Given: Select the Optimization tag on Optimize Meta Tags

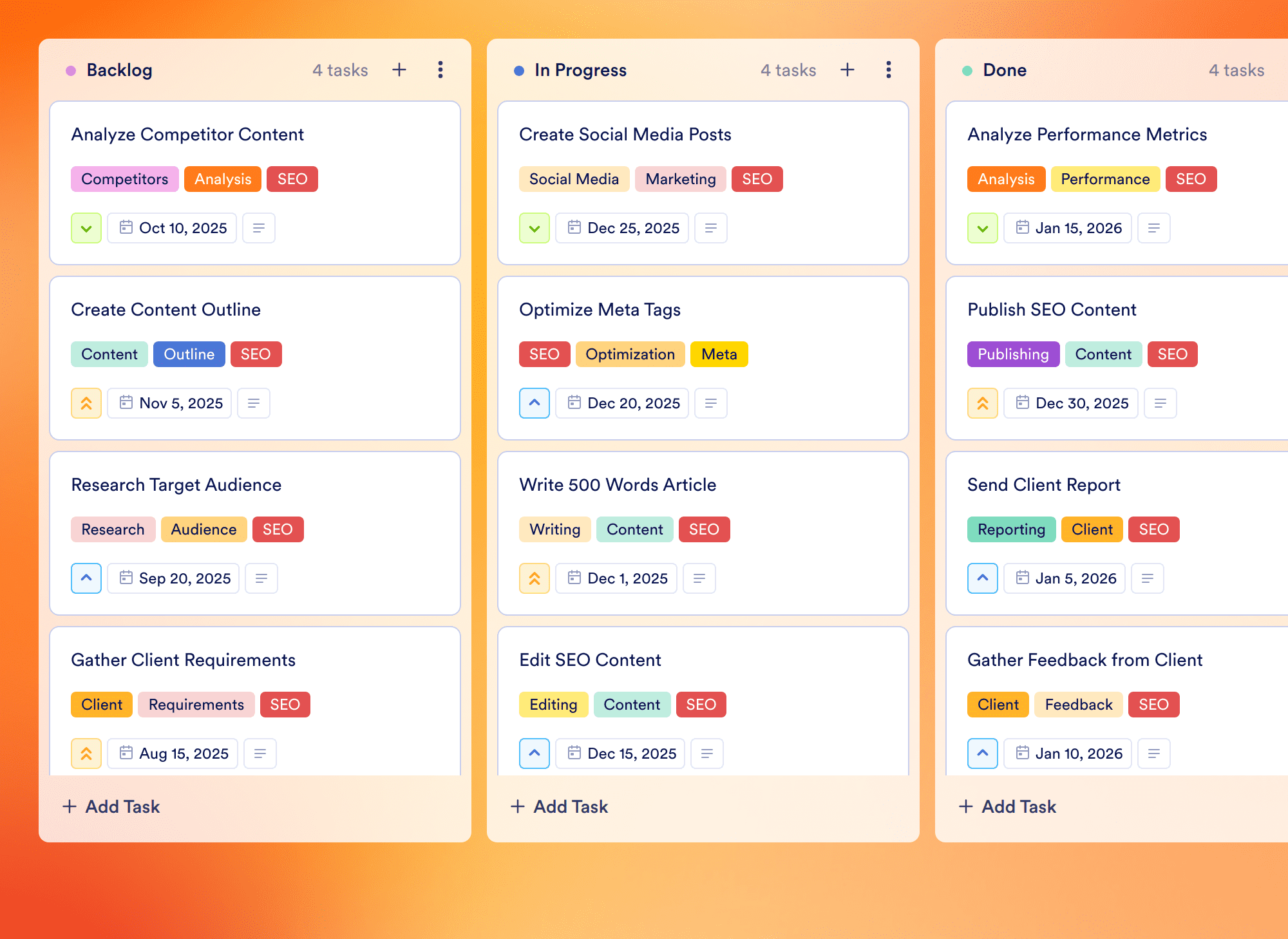Looking at the screenshot, I should [x=630, y=354].
